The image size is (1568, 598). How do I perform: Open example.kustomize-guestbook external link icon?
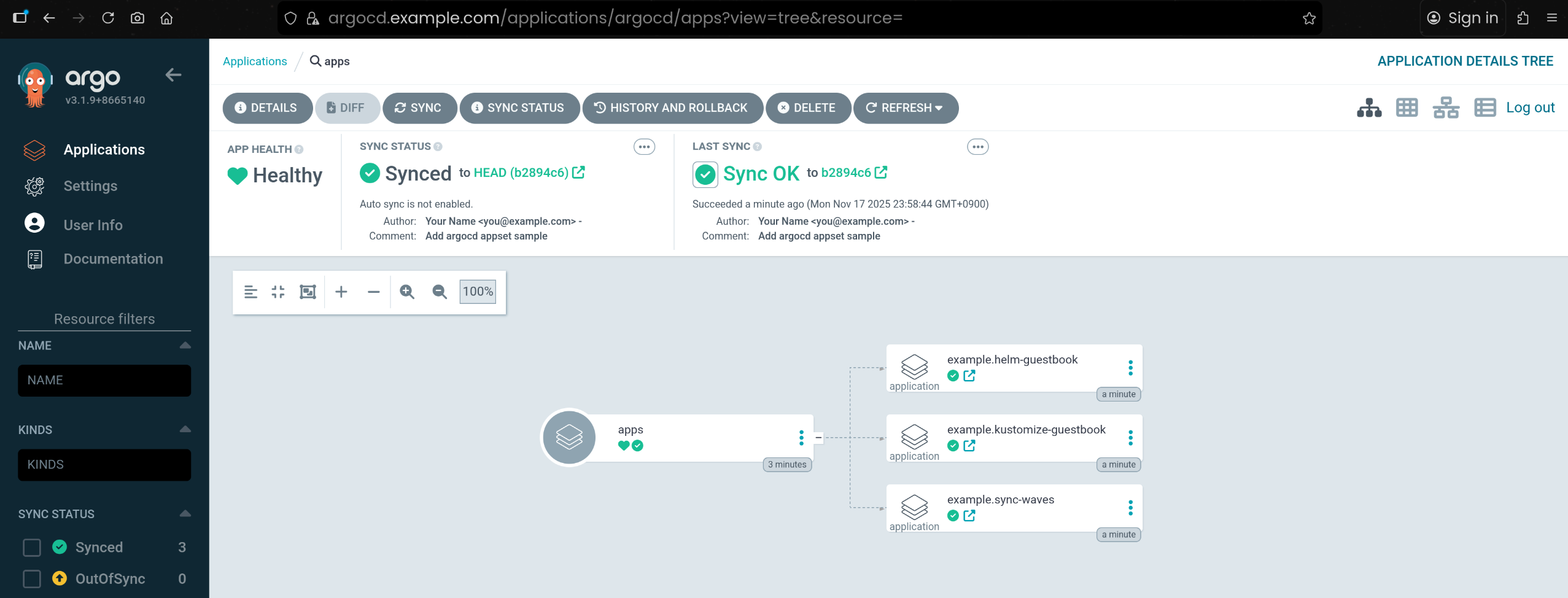click(x=969, y=446)
